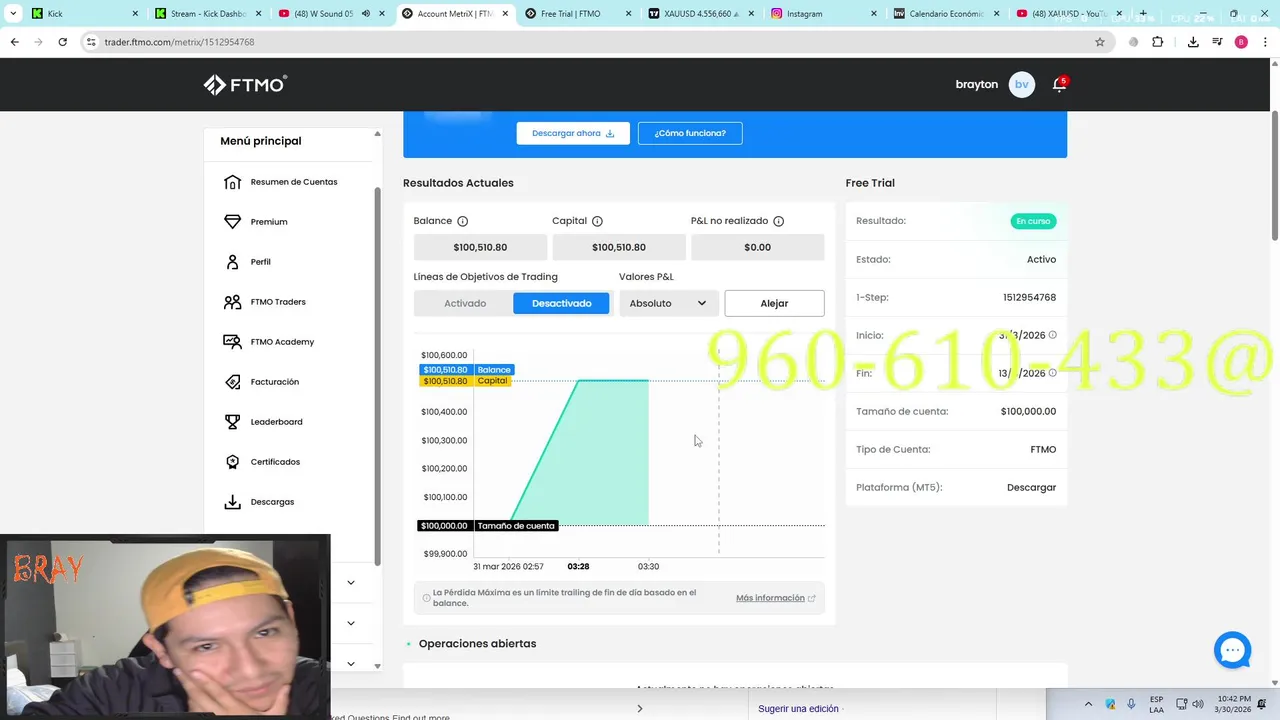1280x720 pixels.
Task: Switch to XAUUSD TradingView tab
Action: pyautogui.click(x=702, y=14)
